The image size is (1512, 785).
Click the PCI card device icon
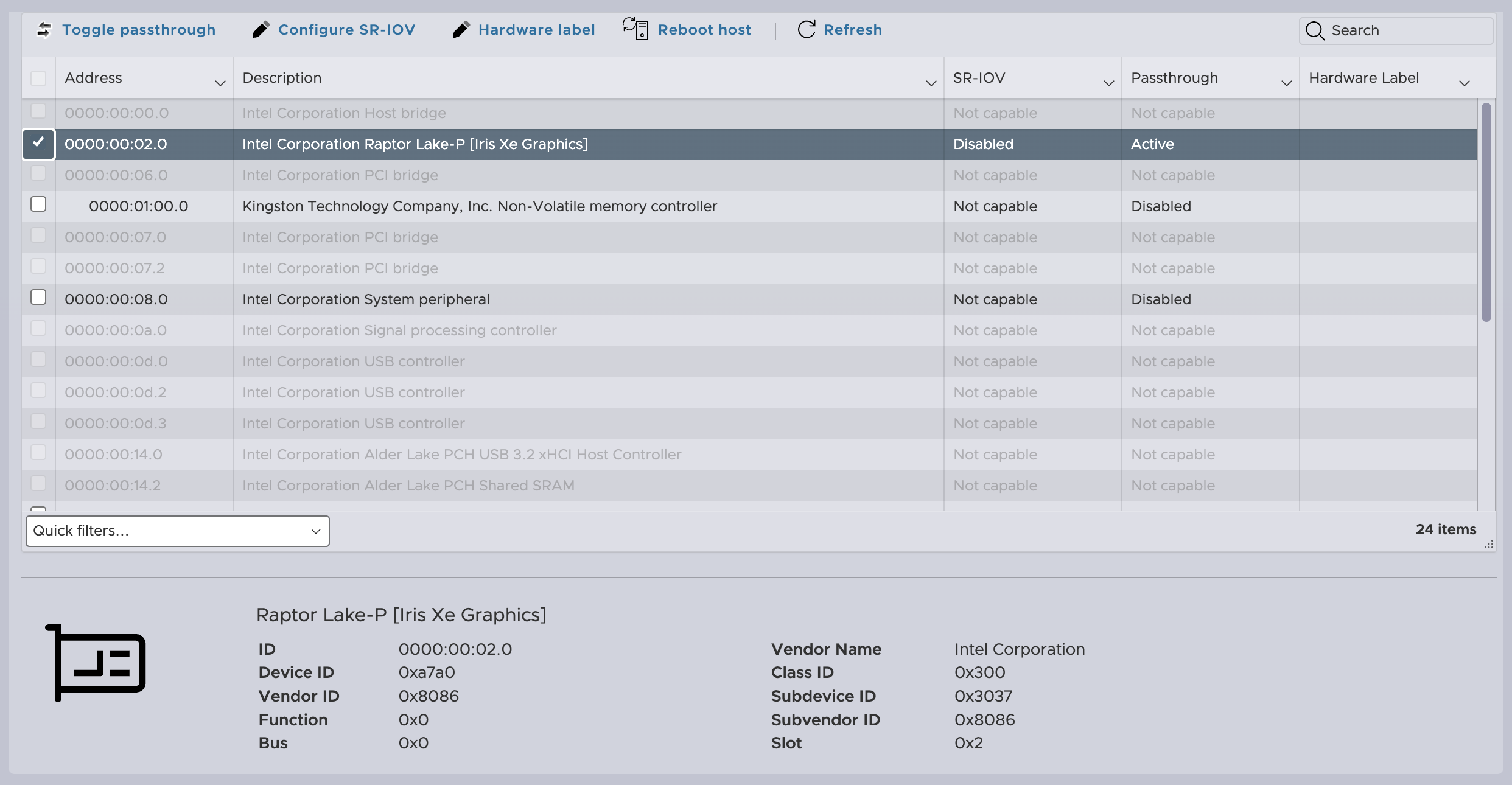(x=96, y=663)
